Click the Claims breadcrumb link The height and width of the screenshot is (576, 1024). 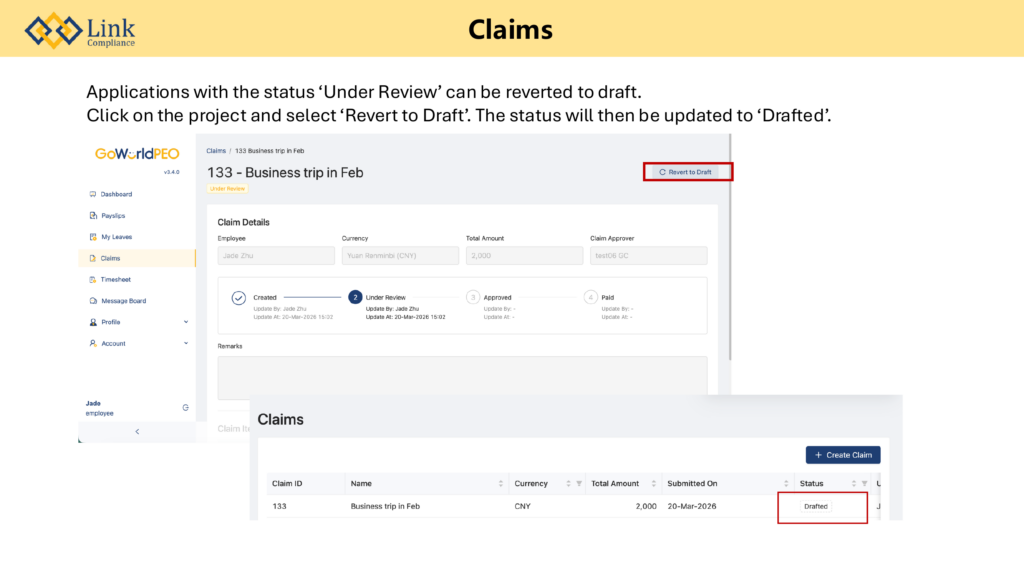(x=215, y=150)
